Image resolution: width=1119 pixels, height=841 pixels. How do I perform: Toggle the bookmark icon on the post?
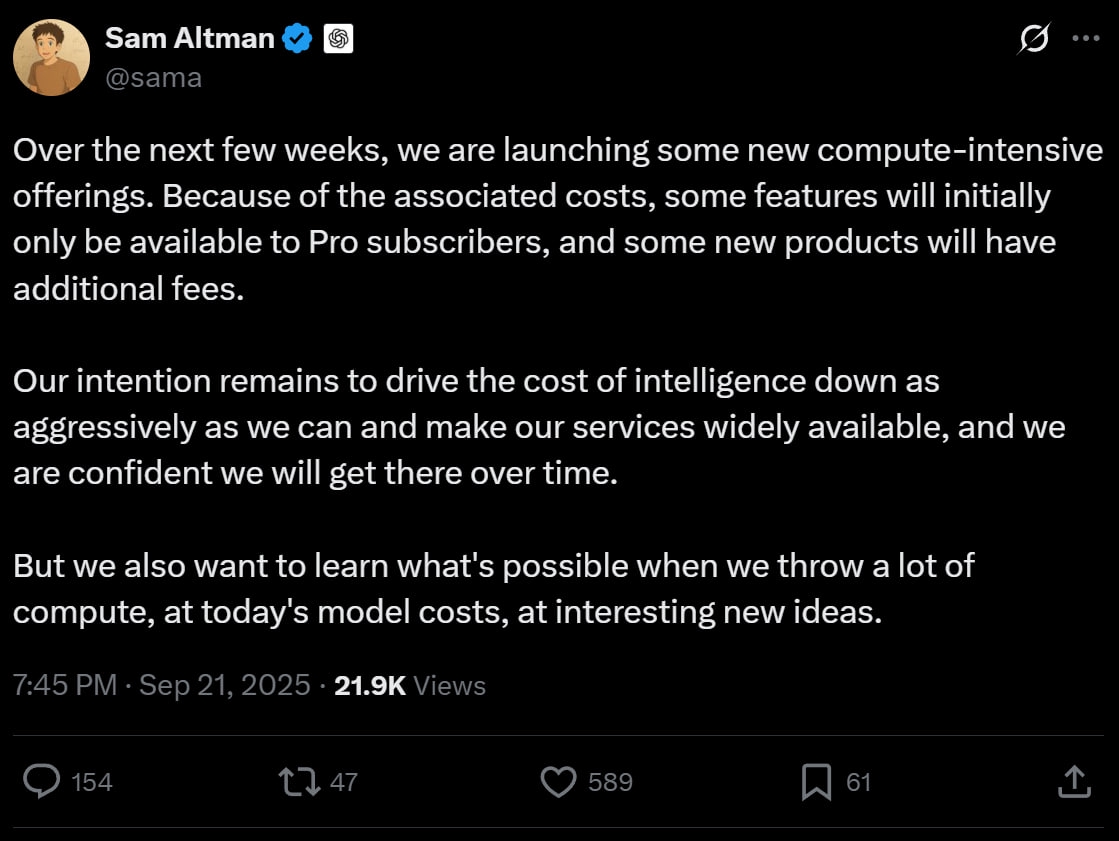[816, 781]
